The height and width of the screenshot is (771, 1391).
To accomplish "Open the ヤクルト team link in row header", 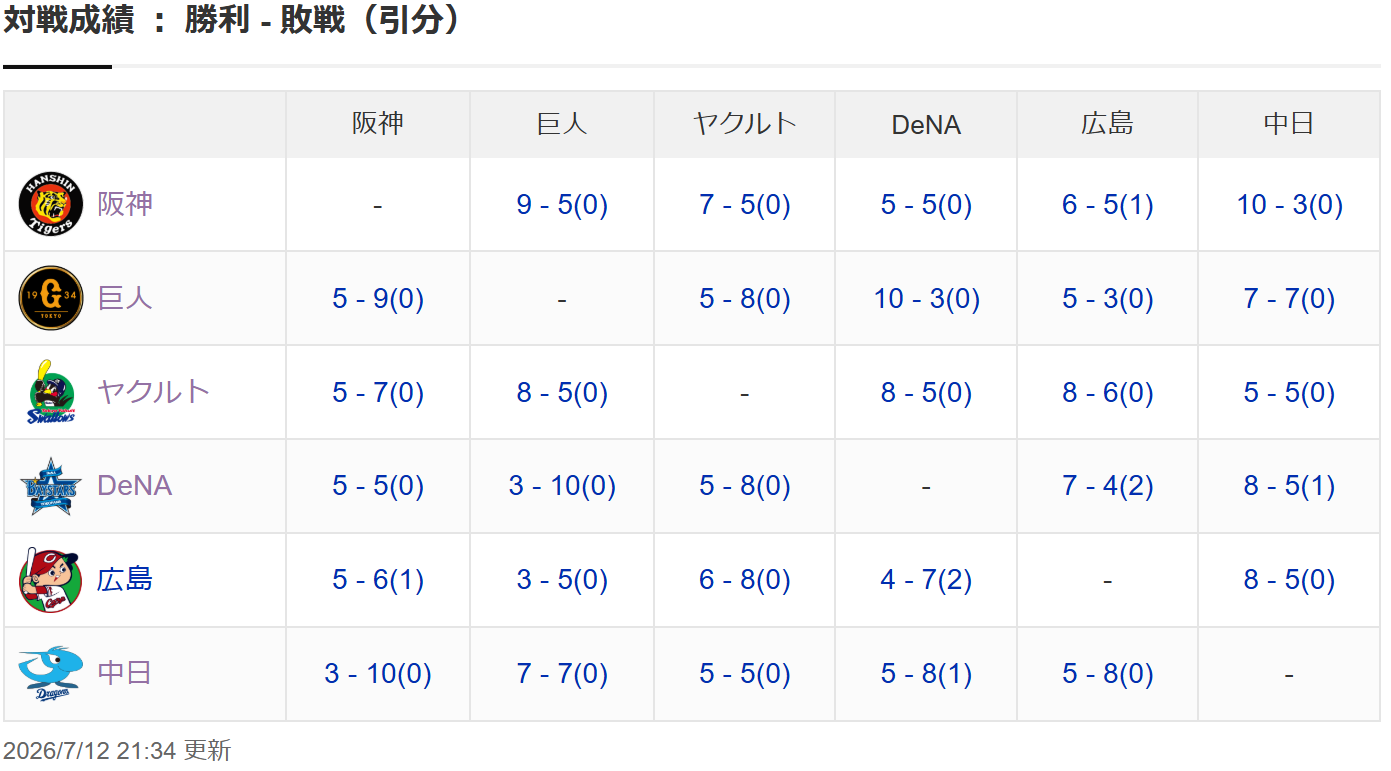I will click(x=153, y=391).
